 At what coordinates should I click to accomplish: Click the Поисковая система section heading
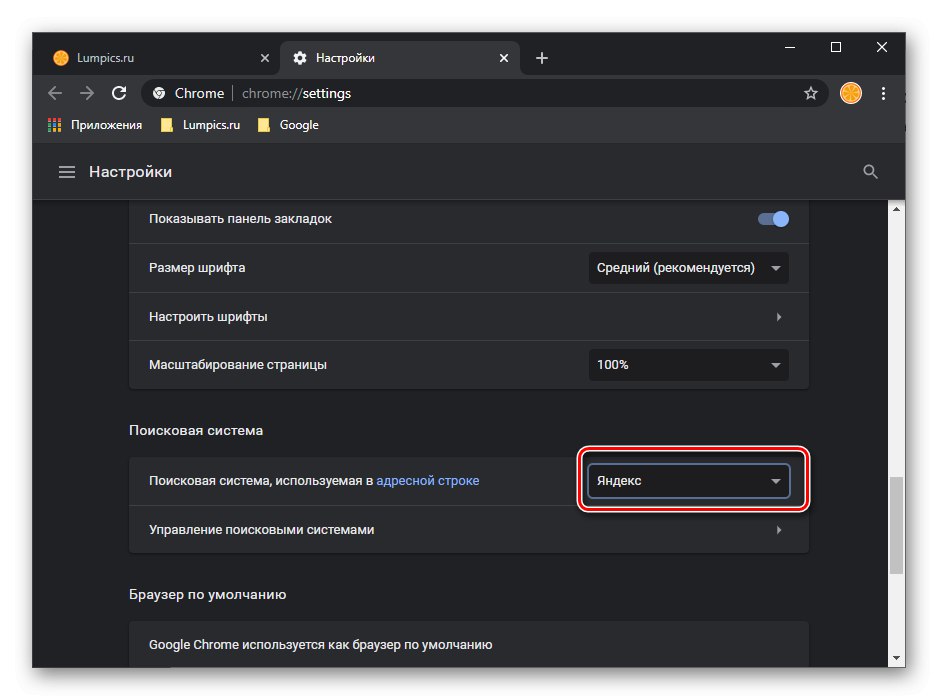[196, 431]
